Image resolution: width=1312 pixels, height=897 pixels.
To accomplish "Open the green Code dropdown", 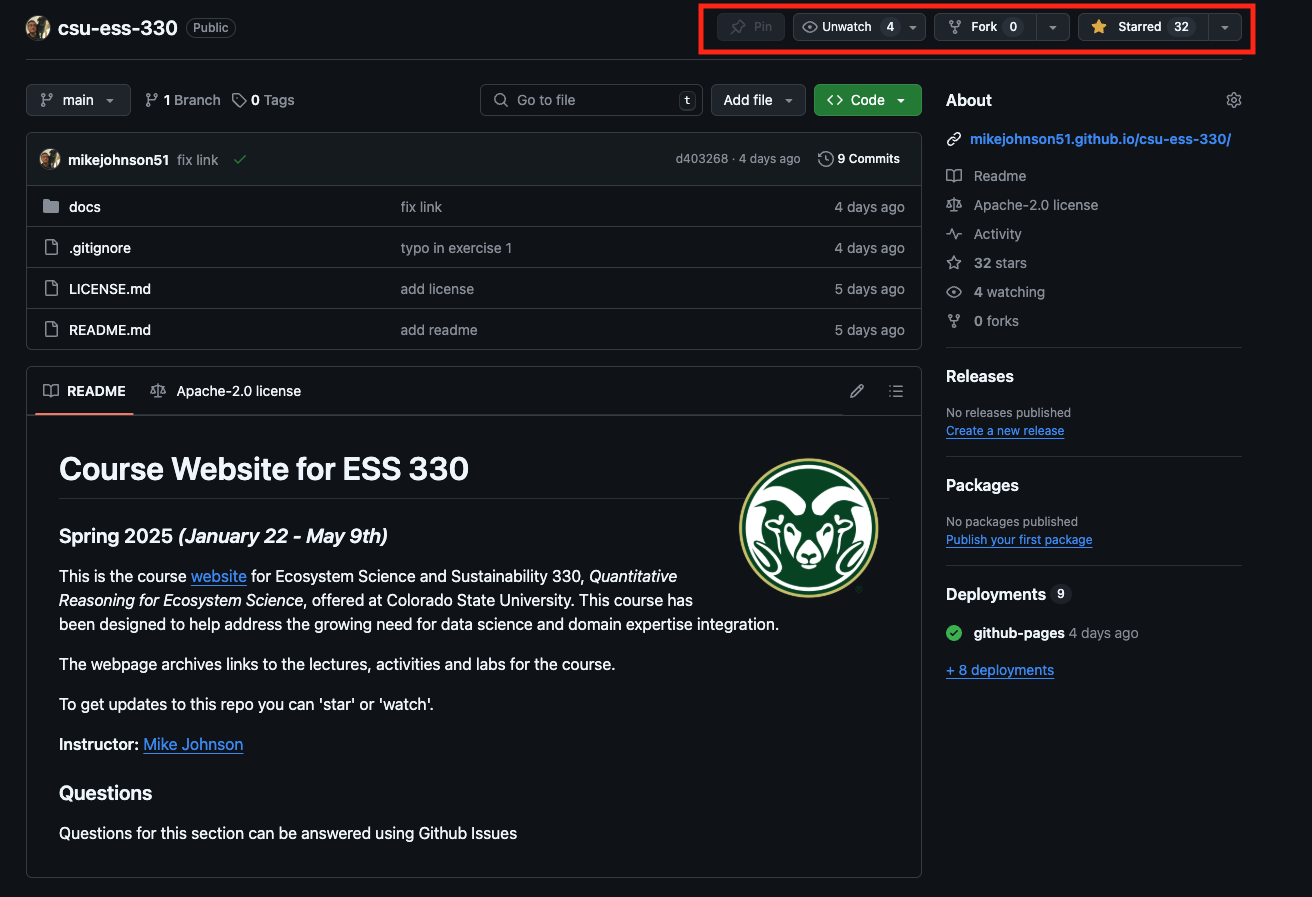I will coord(867,100).
